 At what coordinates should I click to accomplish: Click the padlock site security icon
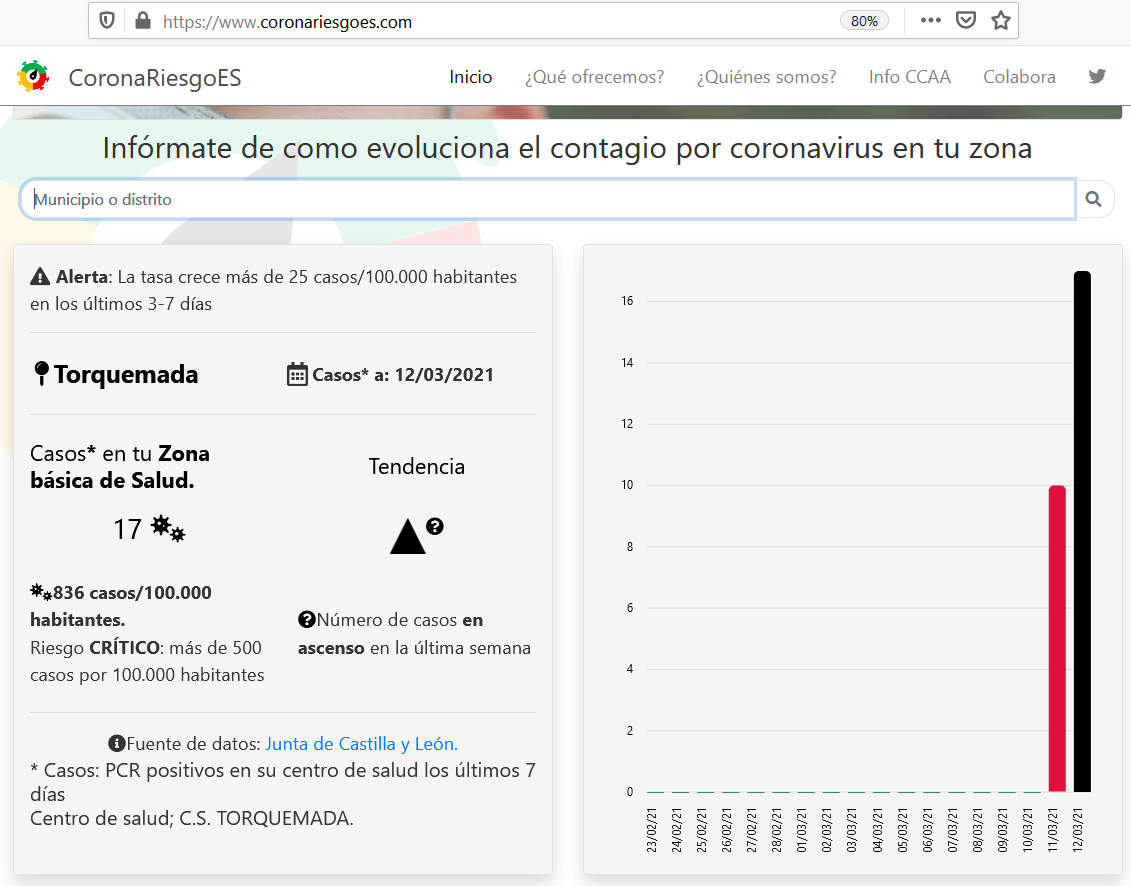point(143,20)
